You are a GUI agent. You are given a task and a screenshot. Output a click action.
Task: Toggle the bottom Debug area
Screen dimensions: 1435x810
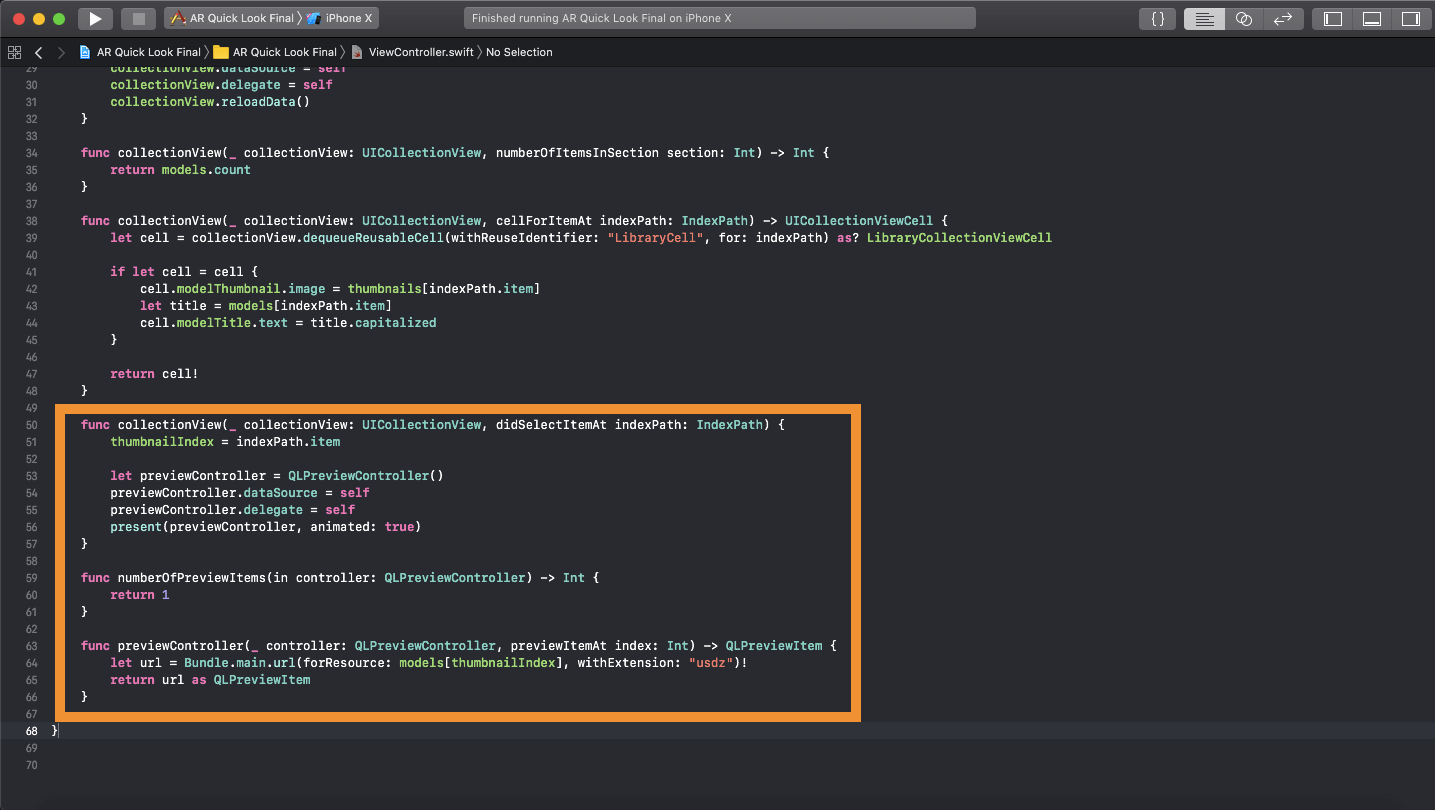[1372, 19]
